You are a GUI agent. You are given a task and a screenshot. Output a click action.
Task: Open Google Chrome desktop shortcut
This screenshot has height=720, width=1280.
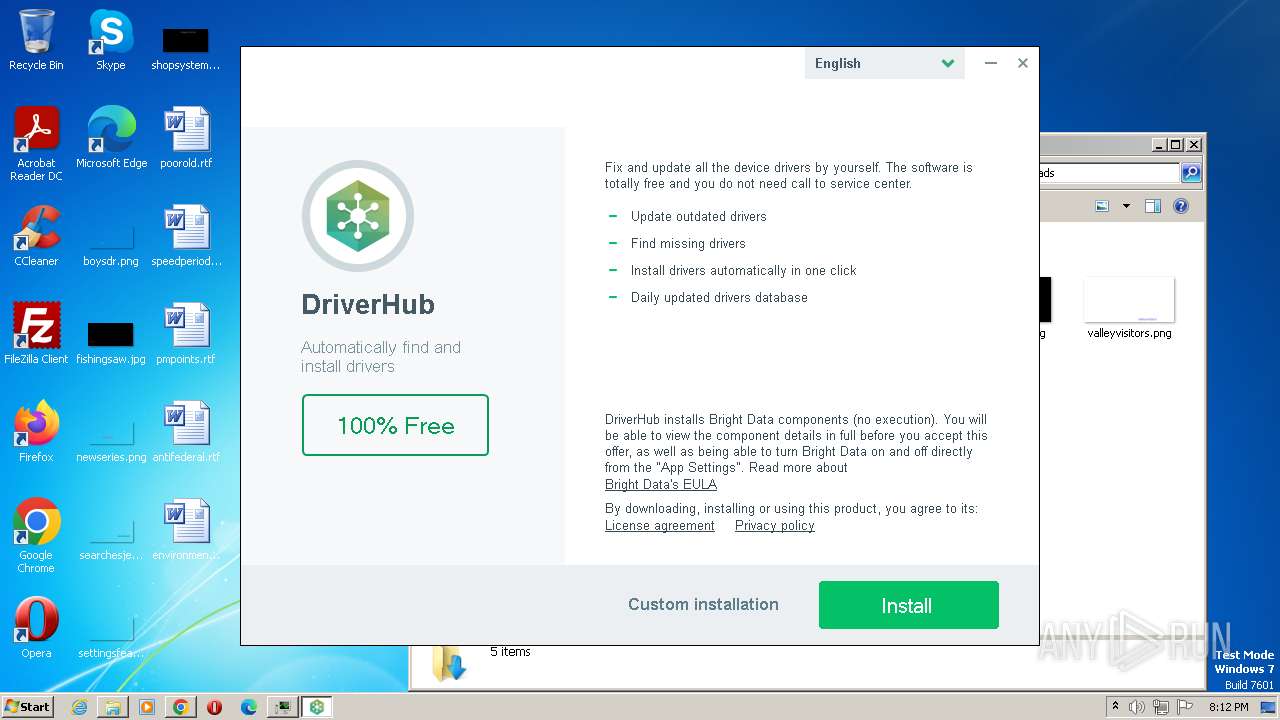36,536
